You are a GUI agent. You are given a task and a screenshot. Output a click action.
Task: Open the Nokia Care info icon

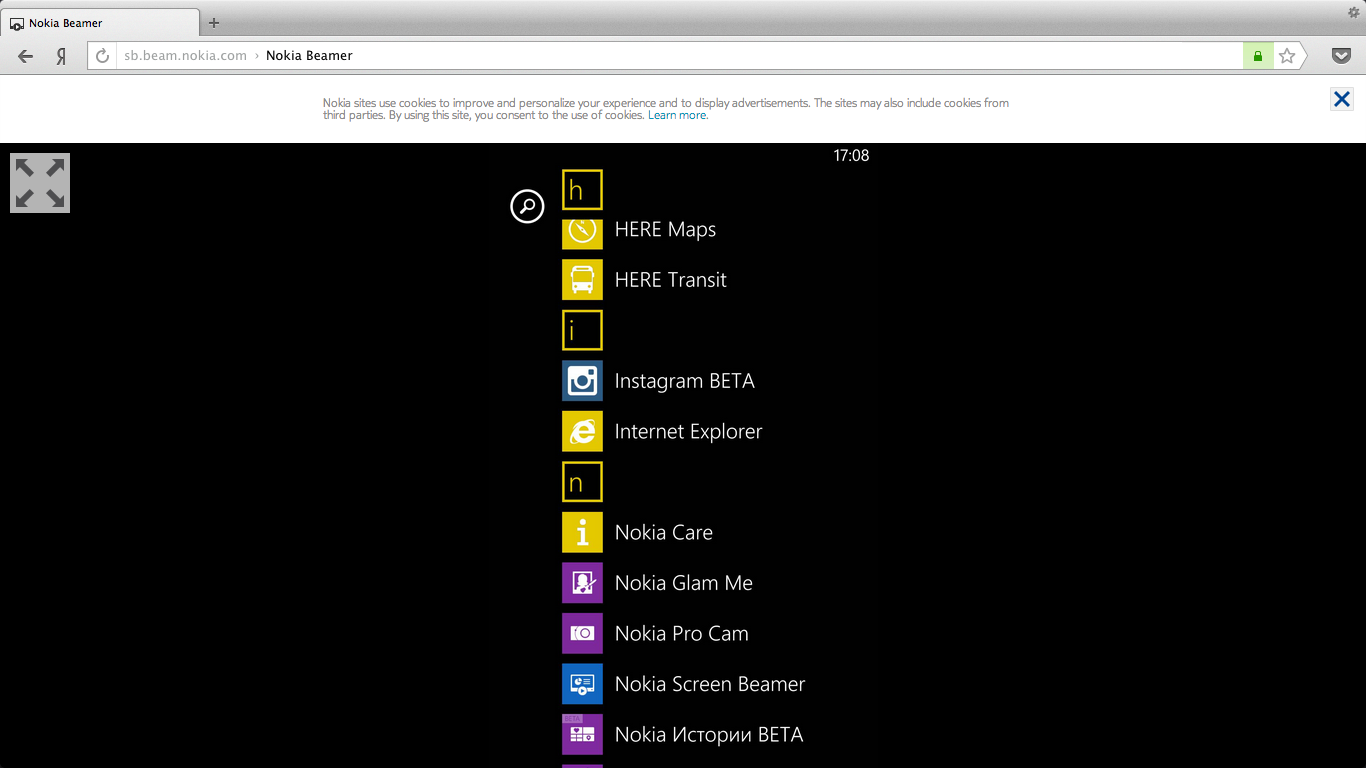(x=582, y=532)
